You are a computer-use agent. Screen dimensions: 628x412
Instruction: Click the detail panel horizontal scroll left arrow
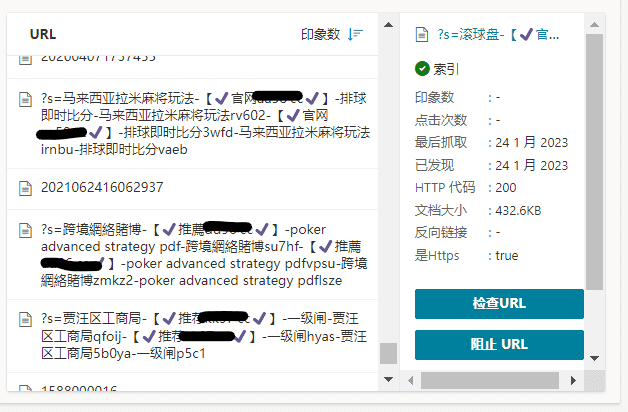(x=410, y=380)
